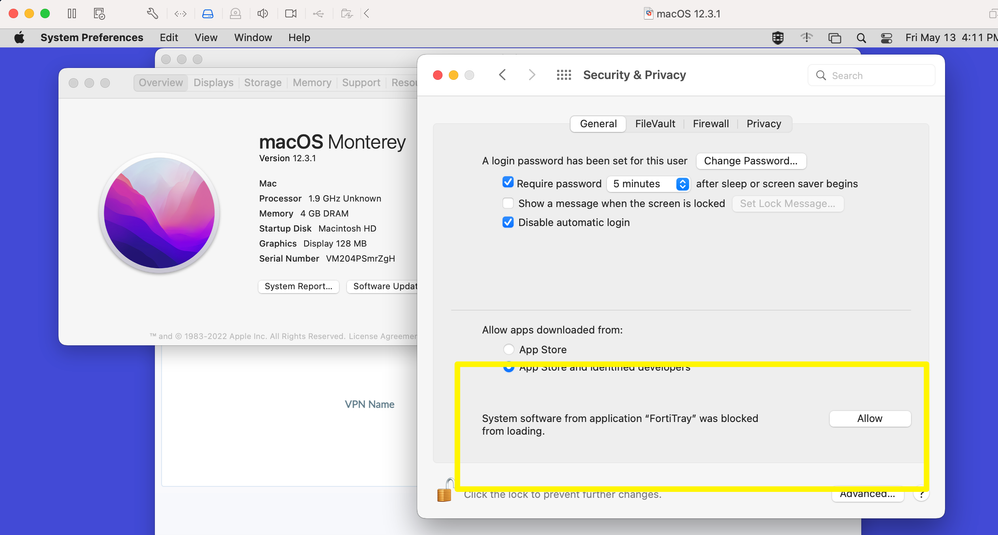Click Software Update button in About This Mac

point(382,286)
